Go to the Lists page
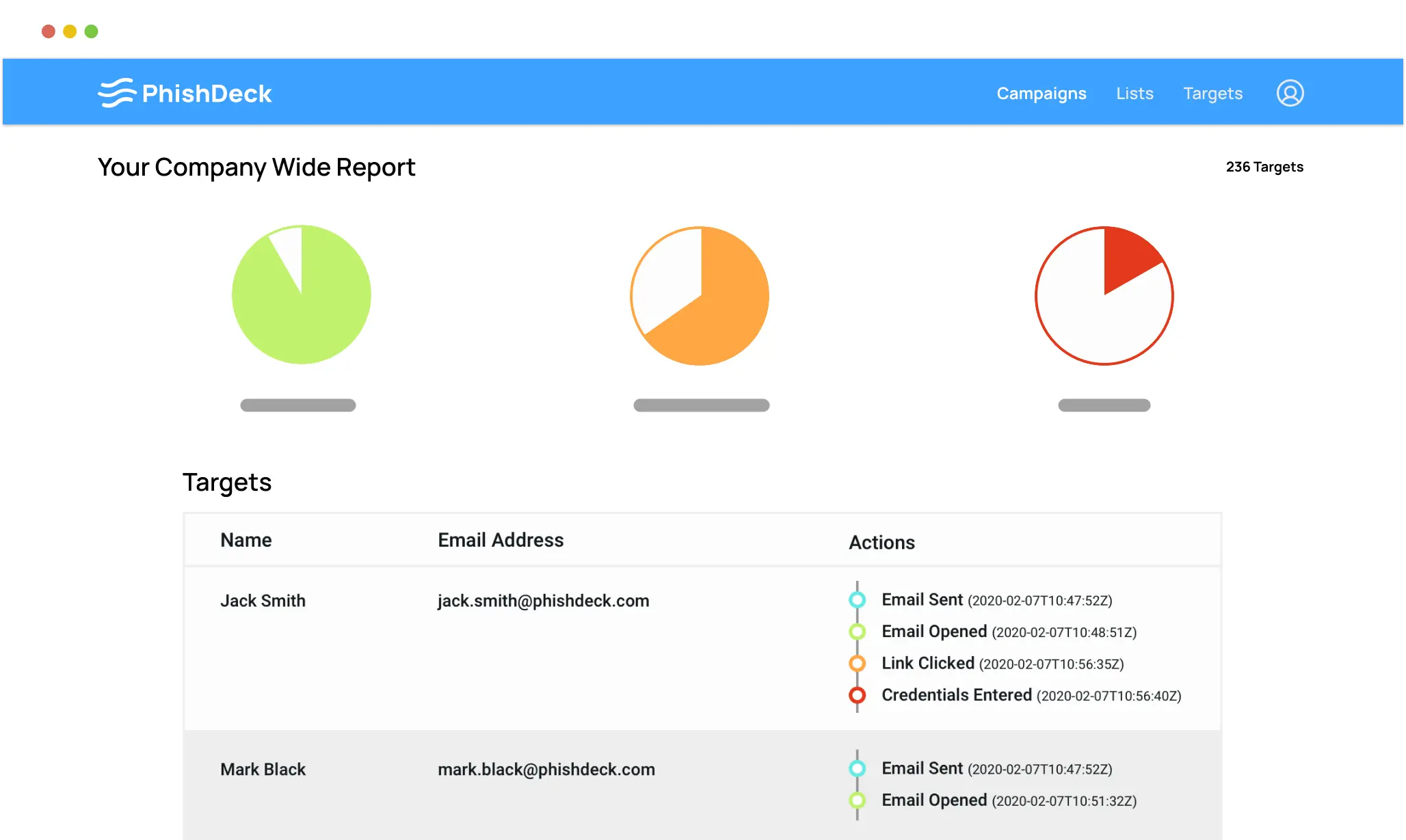This screenshot has width=1406, height=840. [x=1135, y=93]
